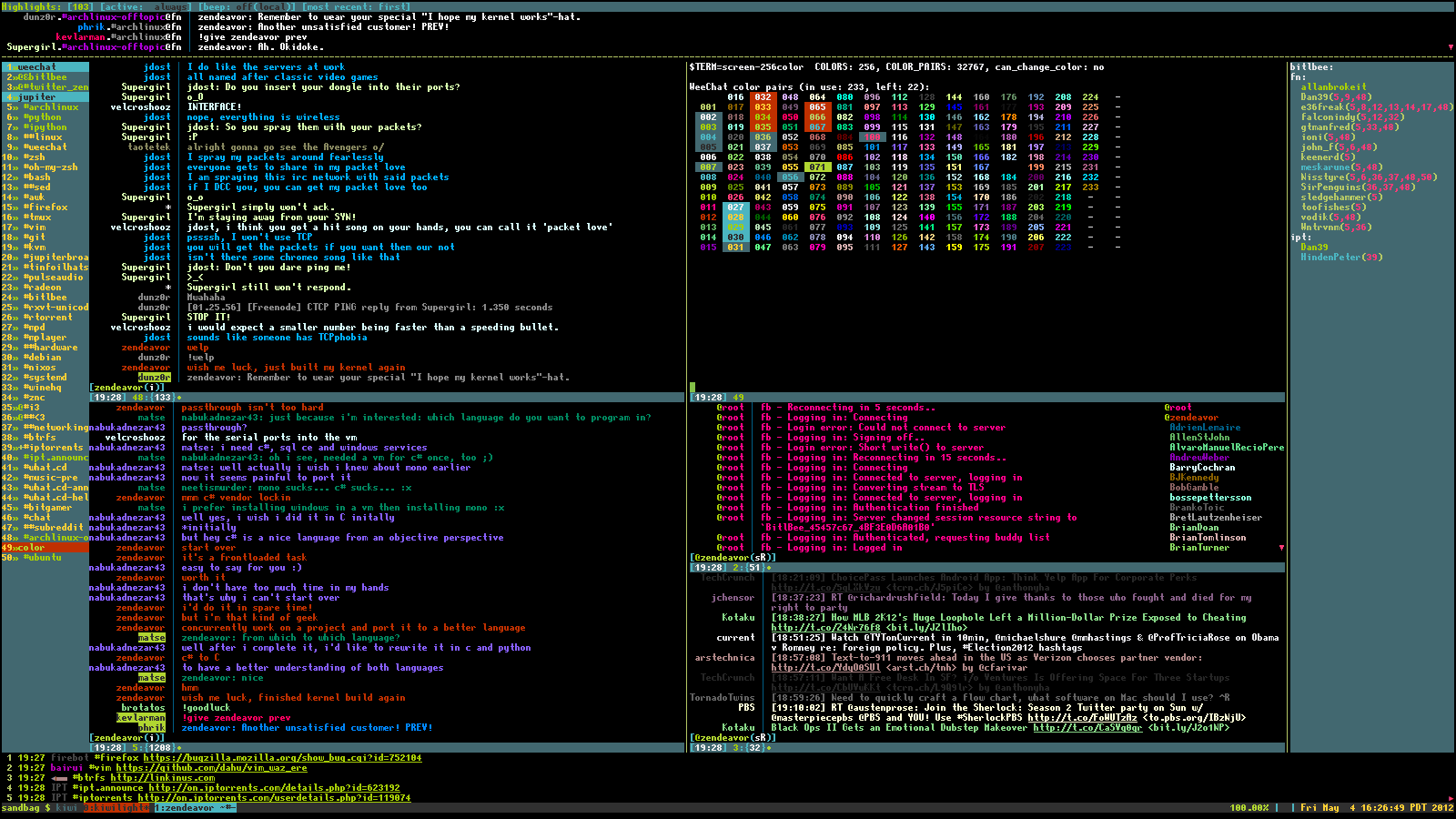
Task: Select buffer 1 weechat in buffer list
Action: click(x=45, y=67)
